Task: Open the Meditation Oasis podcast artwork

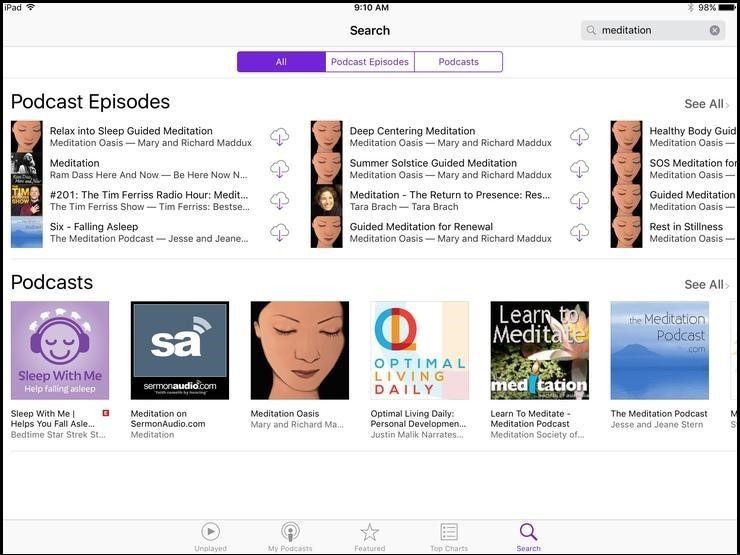Action: (300, 351)
